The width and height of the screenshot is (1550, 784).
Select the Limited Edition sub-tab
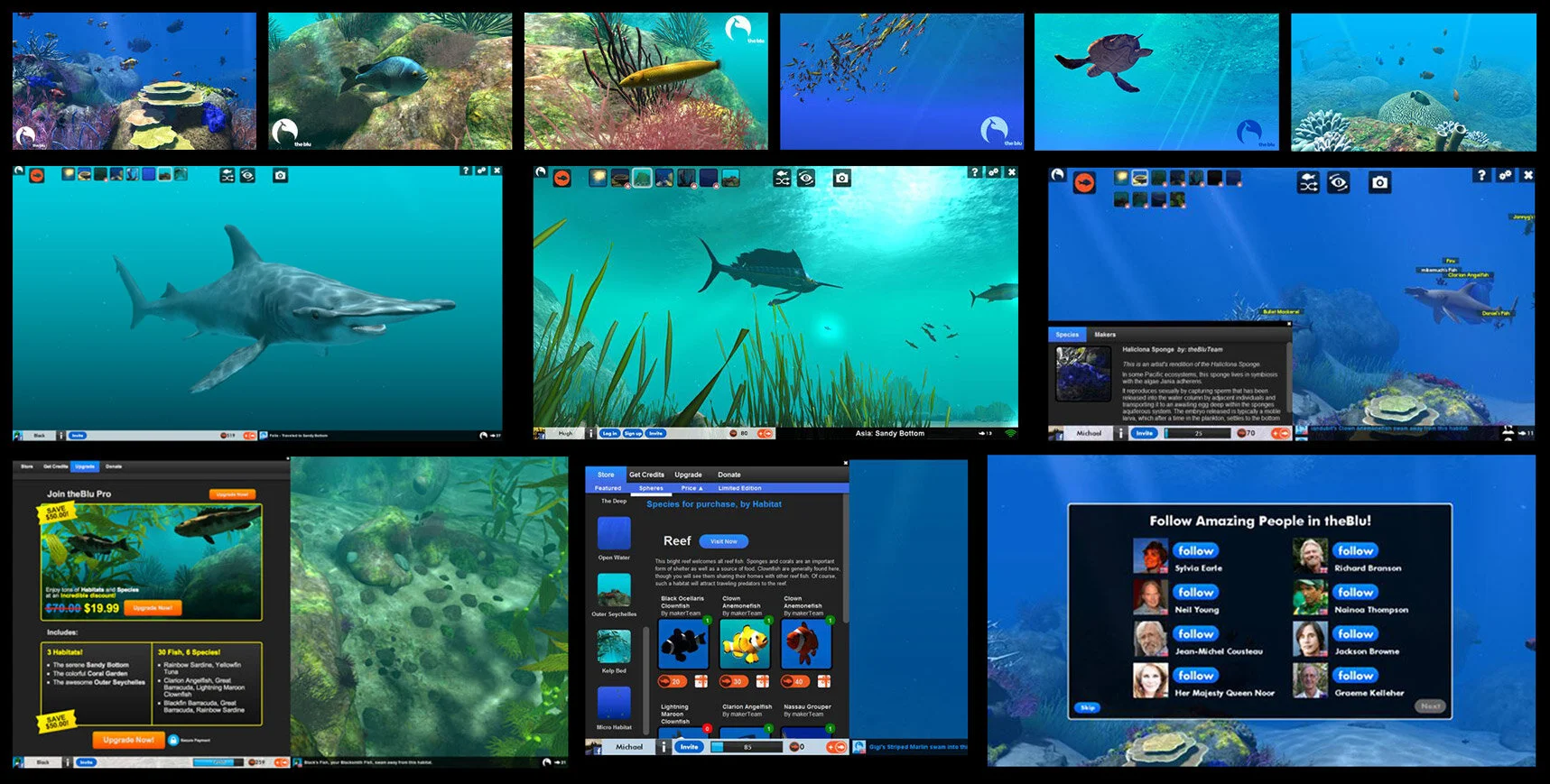[x=739, y=488]
